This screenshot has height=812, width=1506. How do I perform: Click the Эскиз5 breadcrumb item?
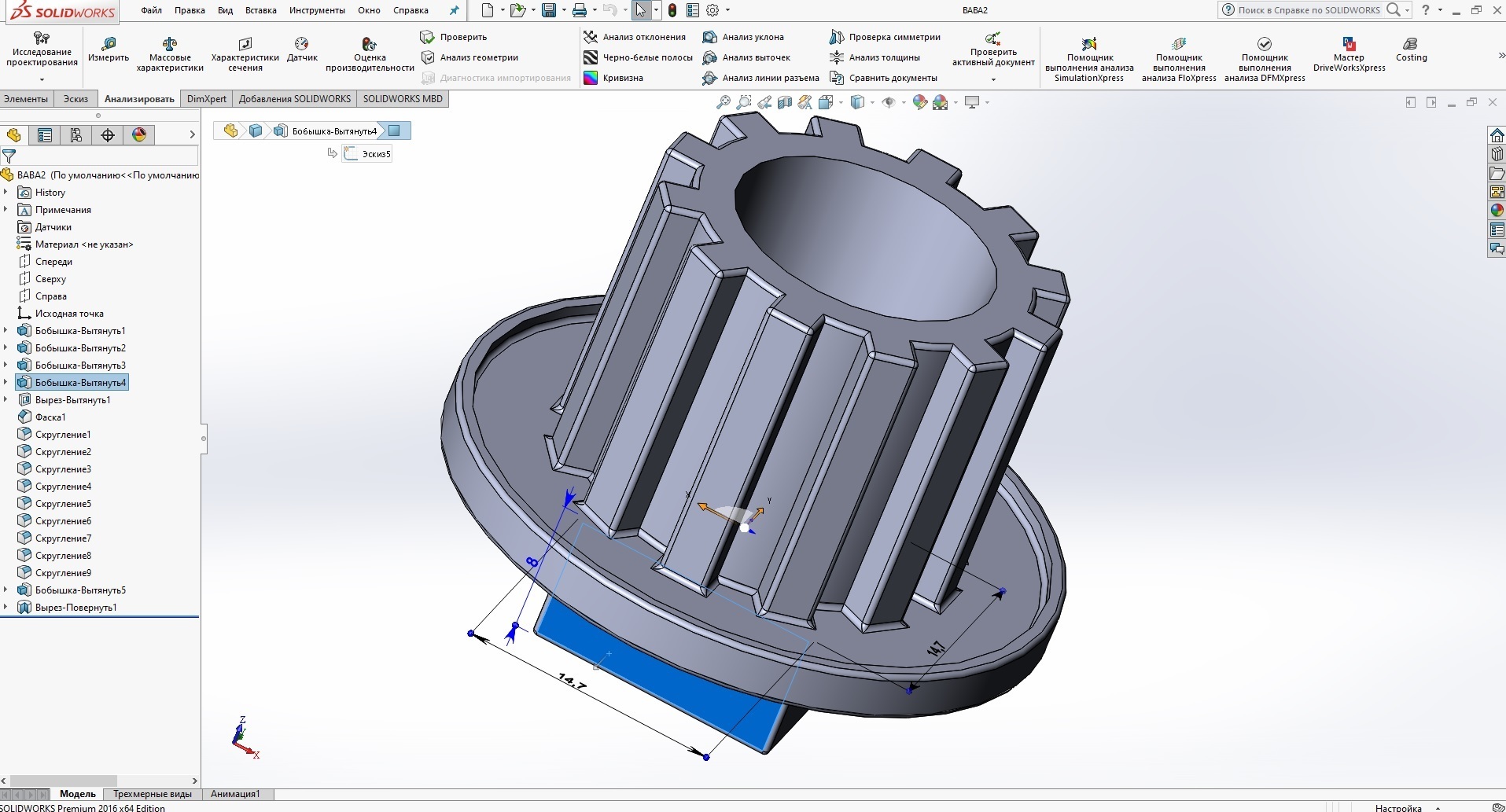click(x=368, y=153)
